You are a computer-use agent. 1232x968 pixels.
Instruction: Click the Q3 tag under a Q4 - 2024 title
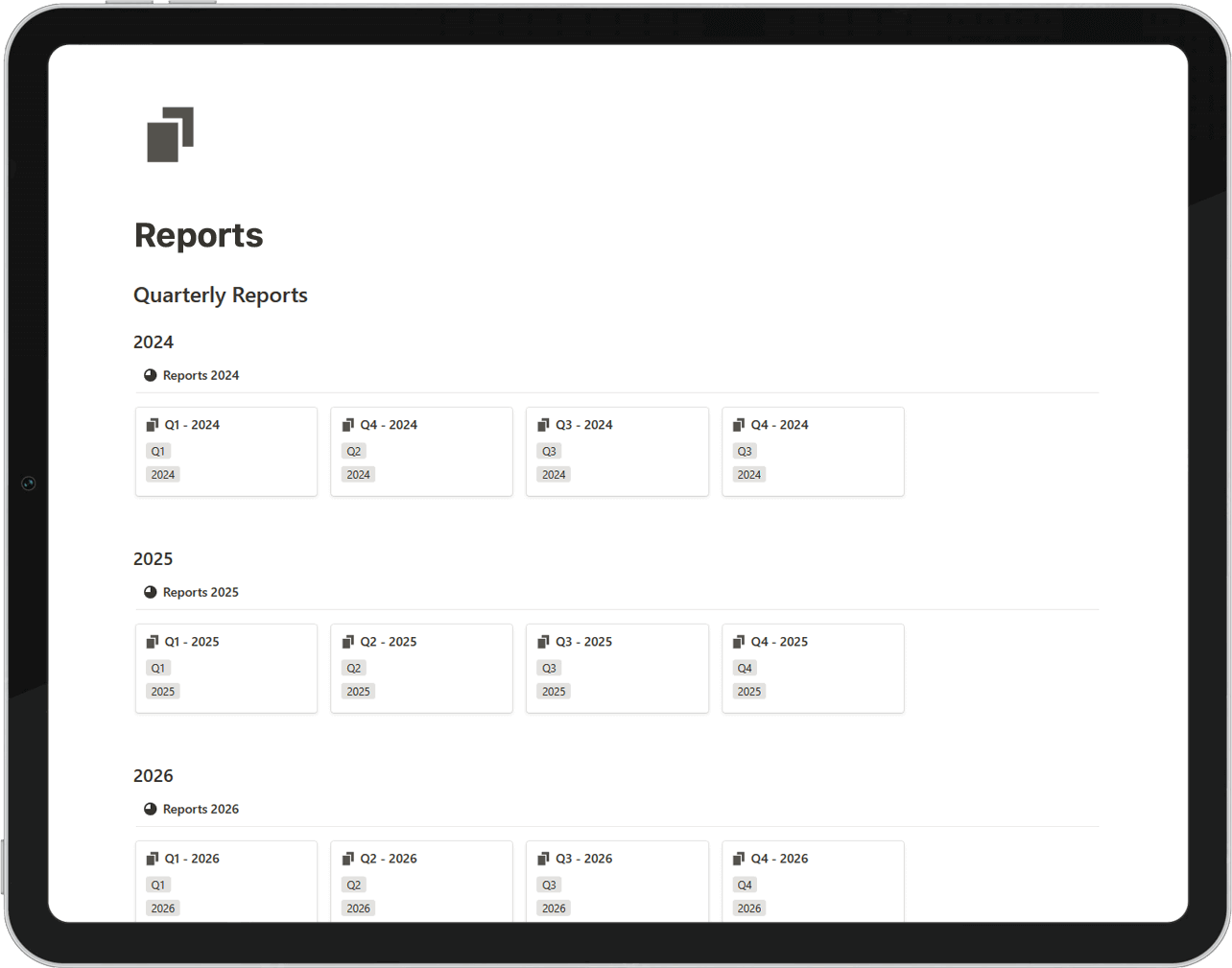click(x=745, y=451)
